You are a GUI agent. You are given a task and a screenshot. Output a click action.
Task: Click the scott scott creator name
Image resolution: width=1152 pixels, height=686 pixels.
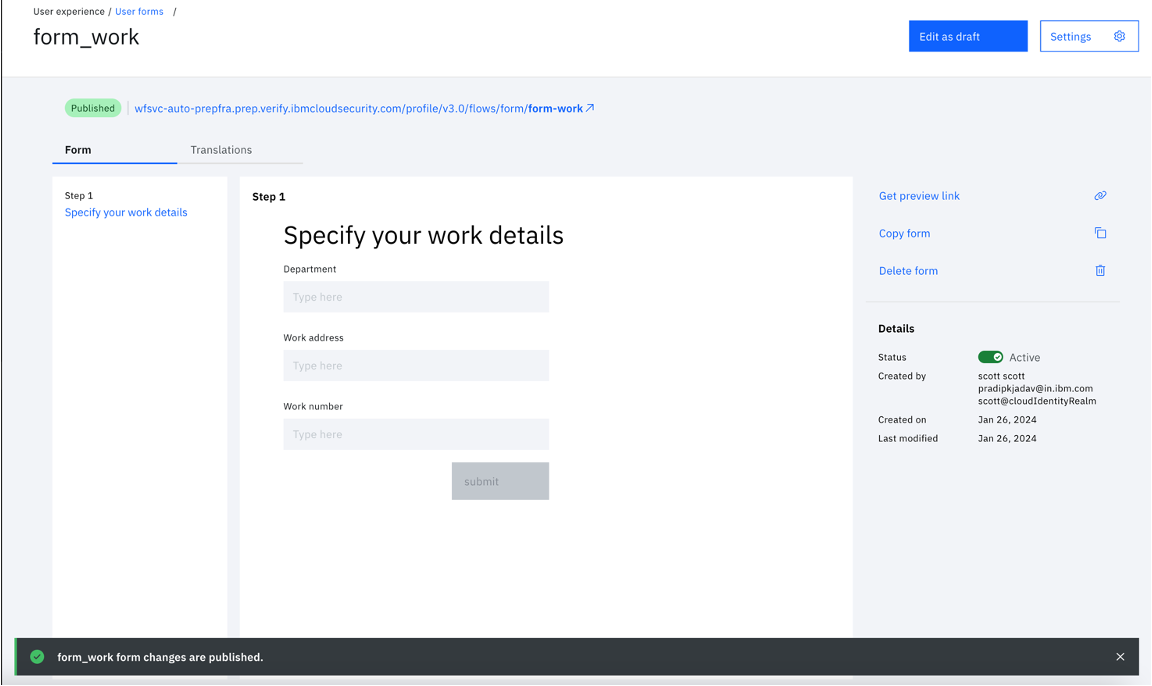[x=1001, y=376]
